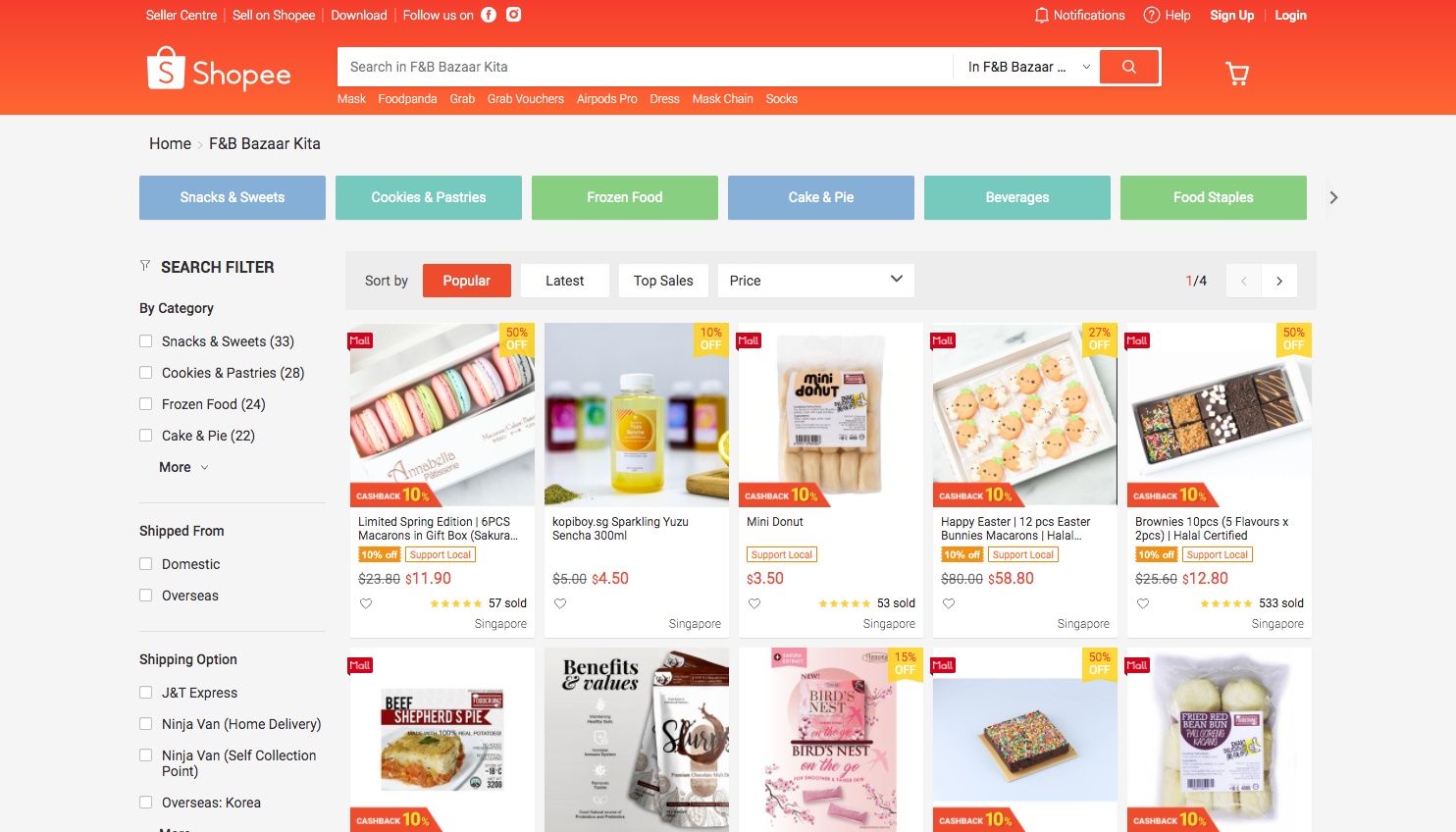
Task: Check the Snacks & Sweets (33) filter
Action: [x=145, y=341]
